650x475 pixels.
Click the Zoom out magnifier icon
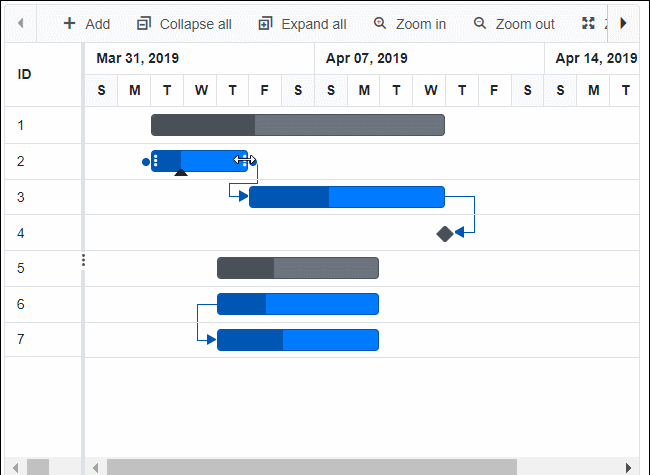(480, 23)
